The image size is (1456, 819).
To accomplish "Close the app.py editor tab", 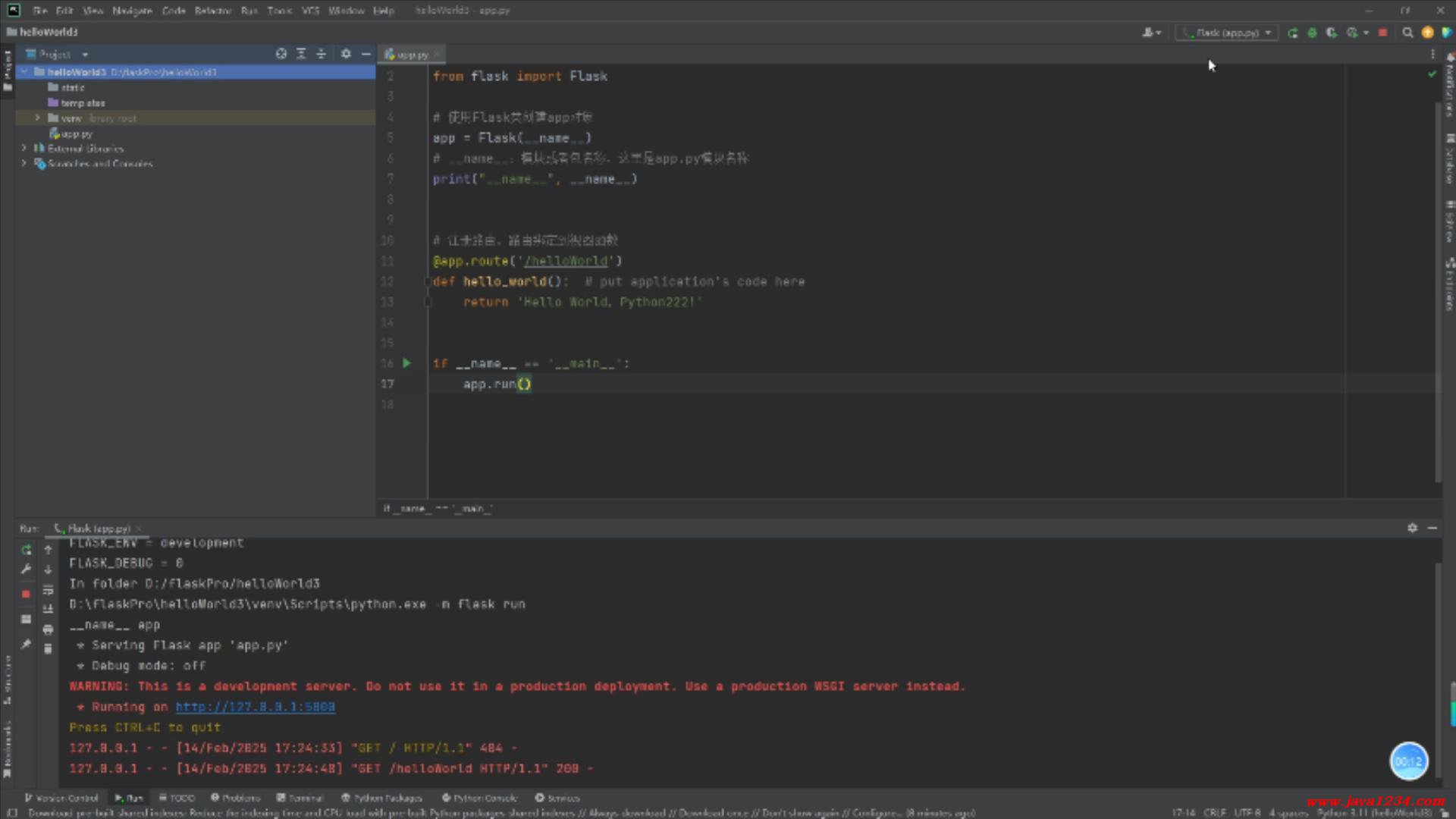I will pos(438,55).
